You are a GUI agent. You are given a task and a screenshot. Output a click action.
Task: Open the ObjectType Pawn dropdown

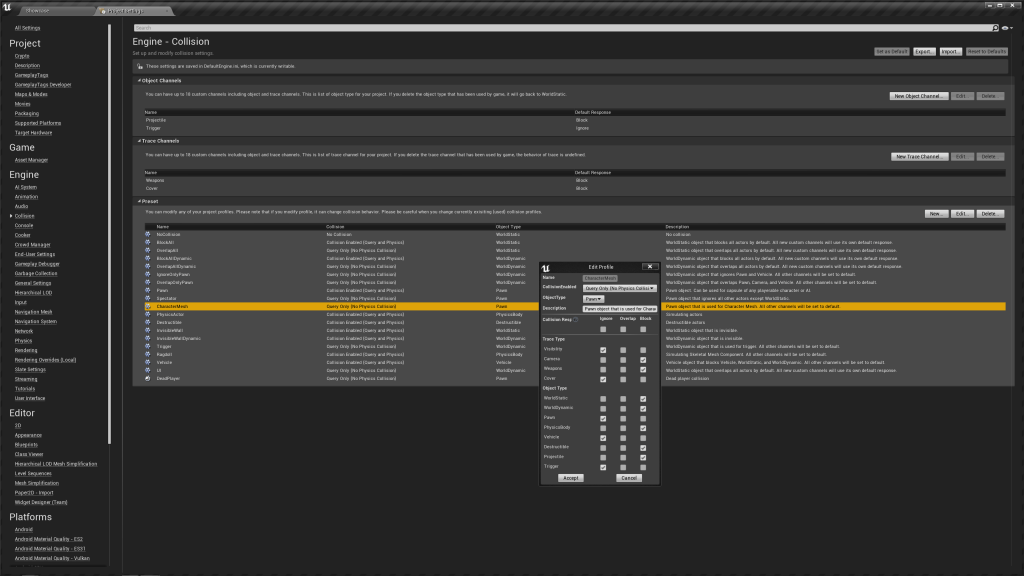[594, 298]
